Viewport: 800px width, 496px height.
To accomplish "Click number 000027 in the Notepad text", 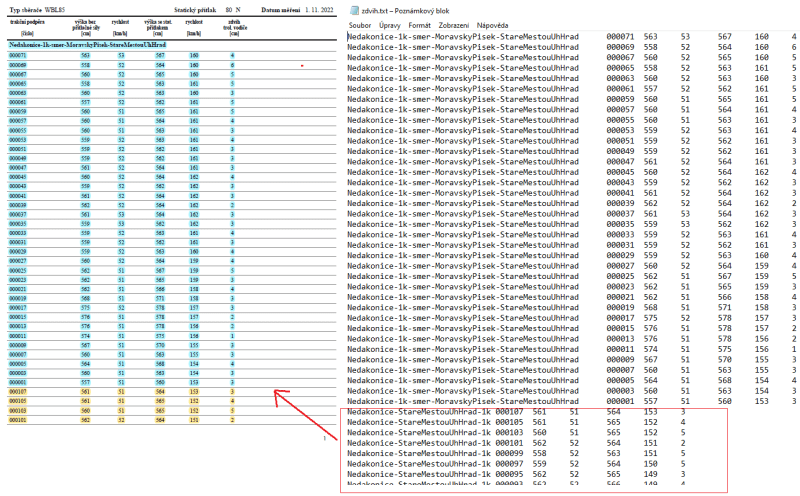I will tap(620, 266).
